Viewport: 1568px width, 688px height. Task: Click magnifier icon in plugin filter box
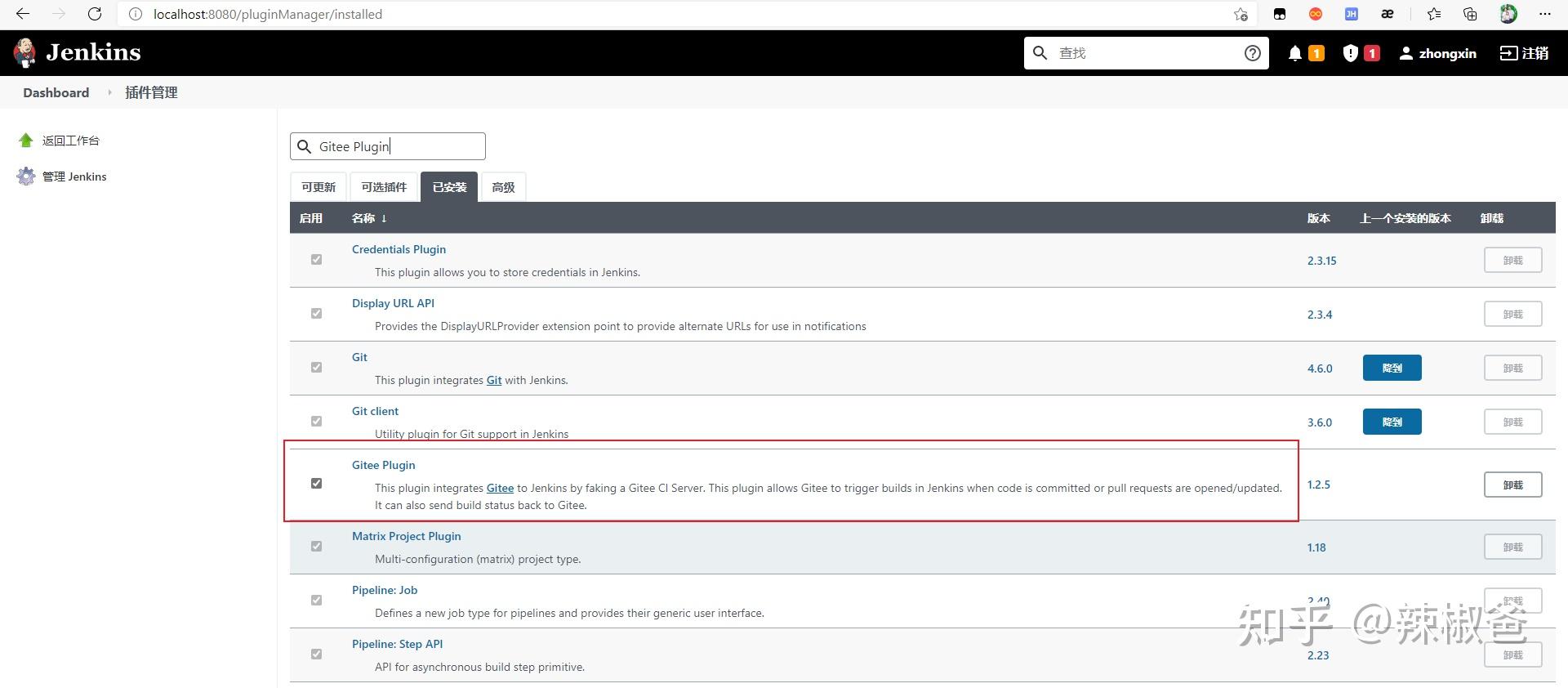304,146
